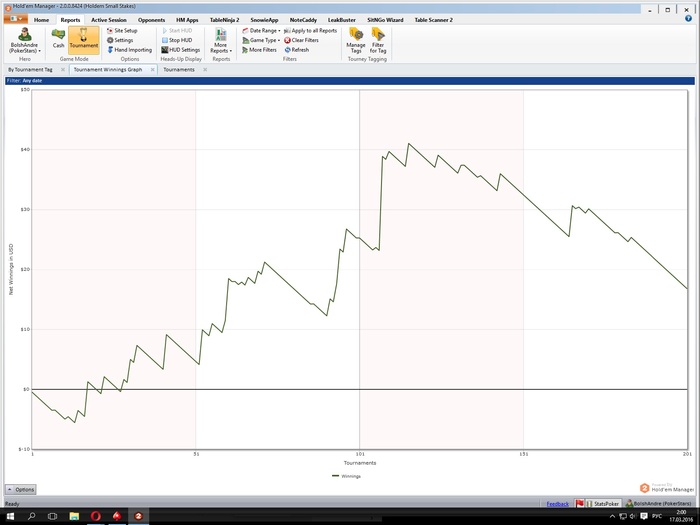
Task: Close the By Tournament Tag tab
Action: pos(62,70)
